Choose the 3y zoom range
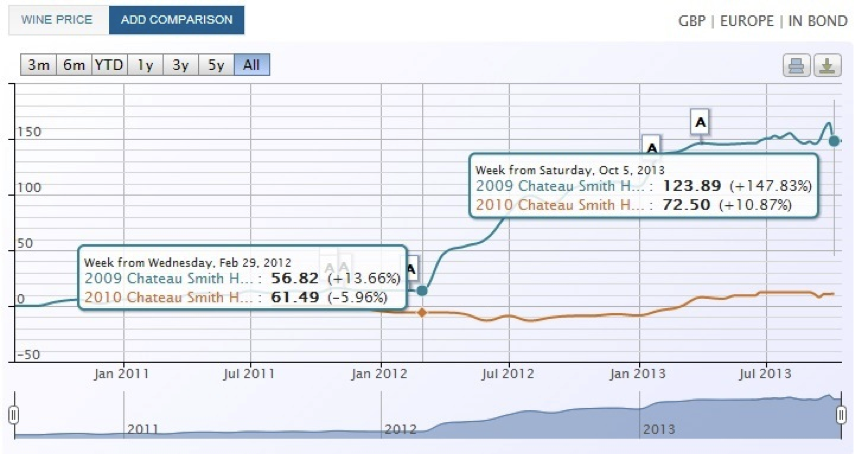 pos(180,65)
